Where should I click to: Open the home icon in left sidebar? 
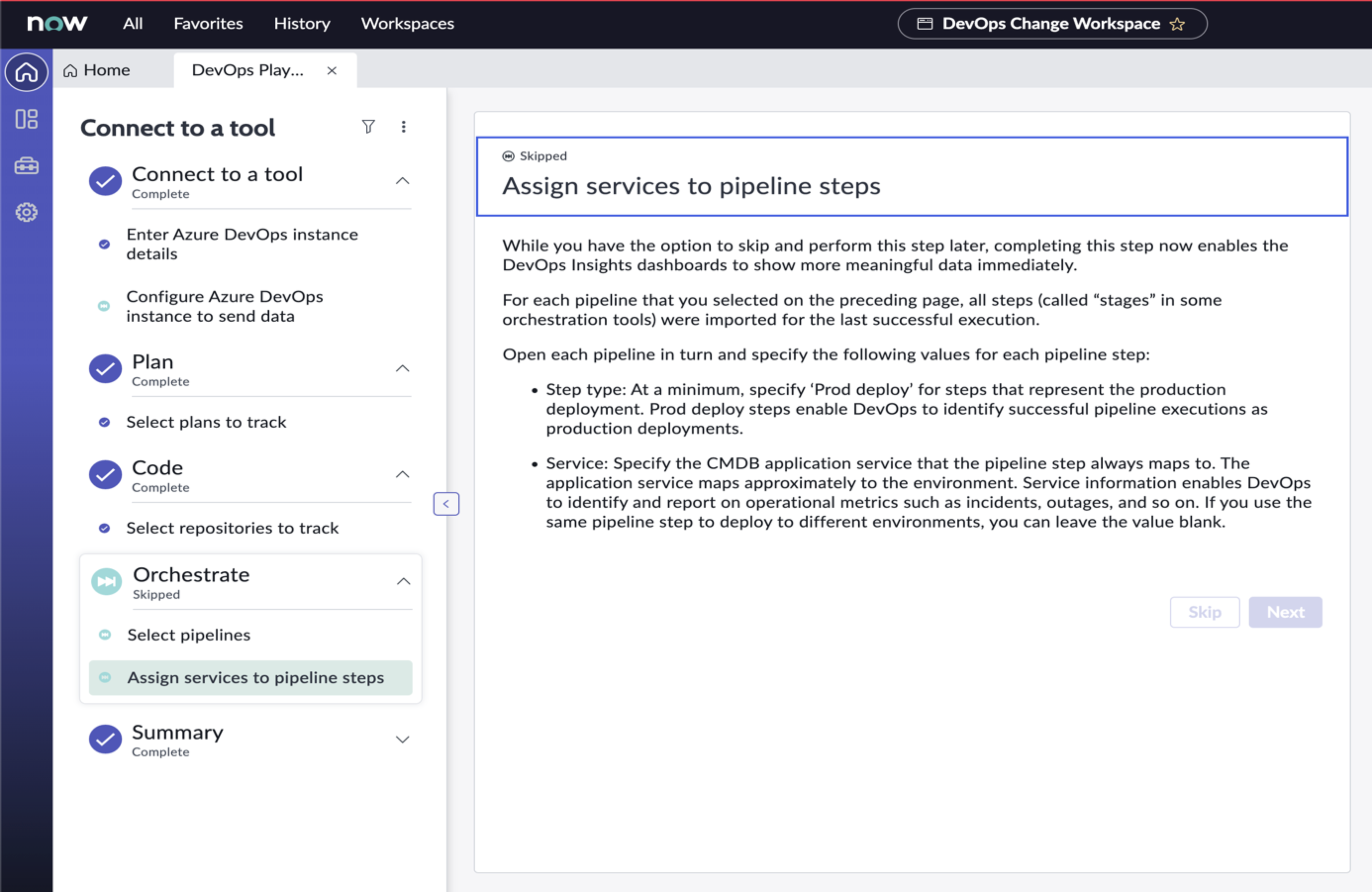(x=27, y=72)
